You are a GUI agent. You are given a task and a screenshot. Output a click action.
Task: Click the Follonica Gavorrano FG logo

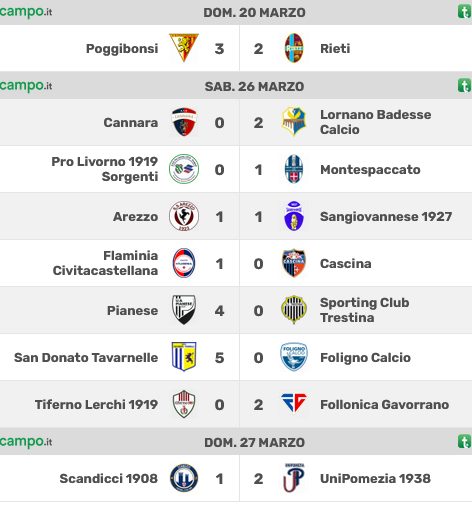pyautogui.click(x=294, y=403)
